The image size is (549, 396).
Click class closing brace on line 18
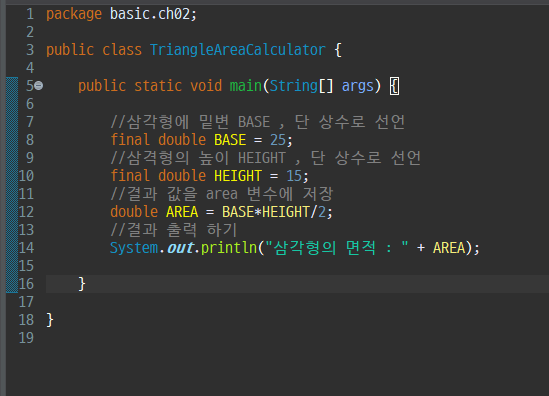pyautogui.click(x=50, y=320)
